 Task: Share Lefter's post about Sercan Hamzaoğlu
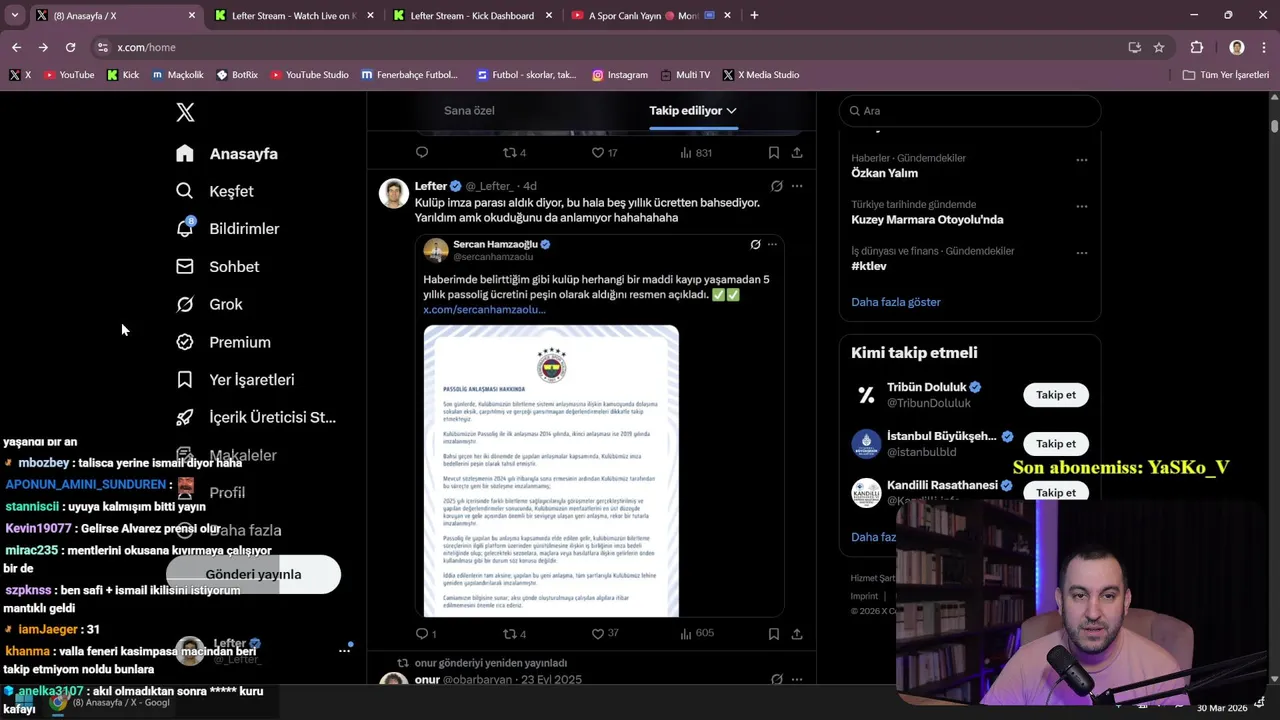797,634
